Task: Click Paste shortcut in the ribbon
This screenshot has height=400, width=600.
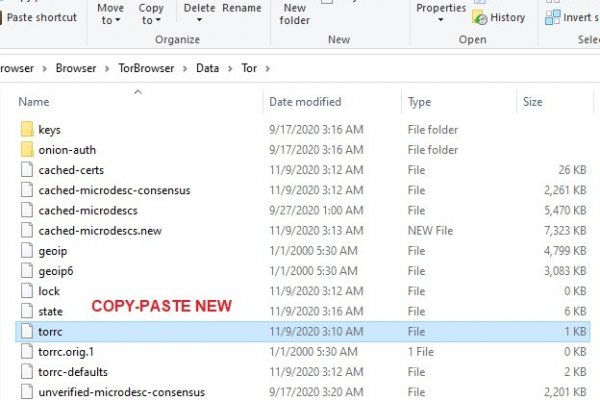Action: pos(41,17)
